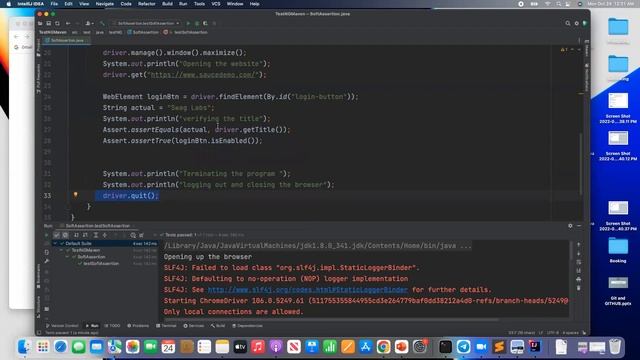Image resolution: width=640 pixels, height=360 pixels.
Task: Expand all nodes in test tree
Action: (96, 235)
